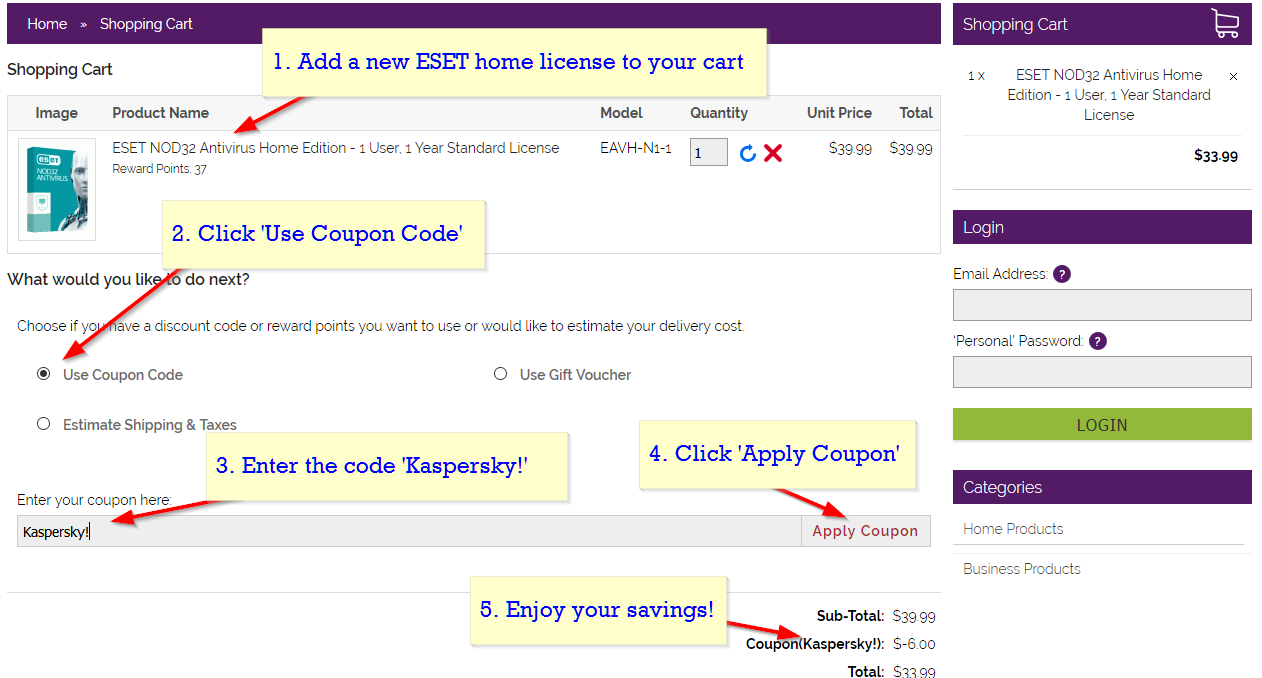
Task: Click the ESET NOD32 product box thumbnail
Action: click(x=57, y=189)
